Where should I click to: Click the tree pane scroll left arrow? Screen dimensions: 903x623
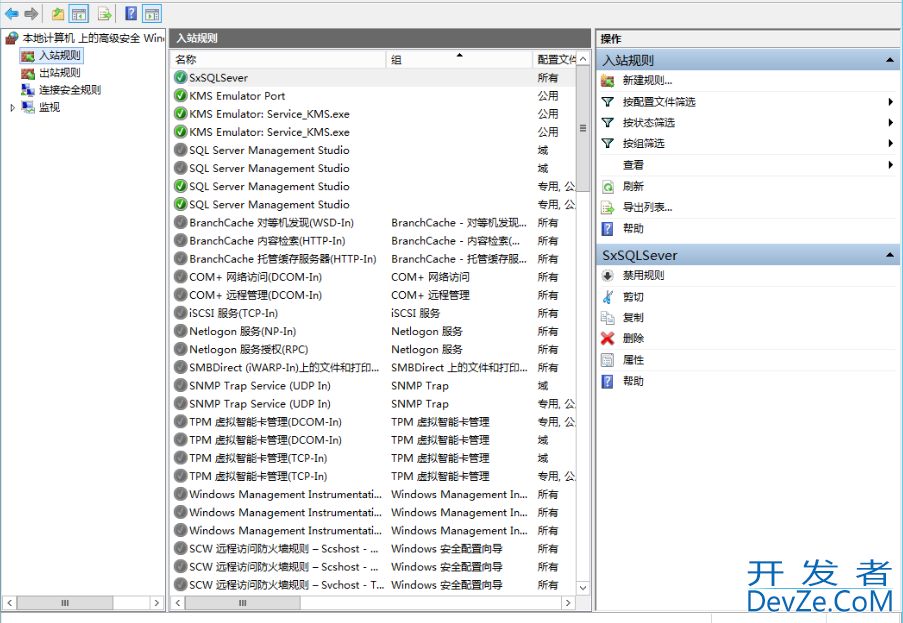click(10, 603)
